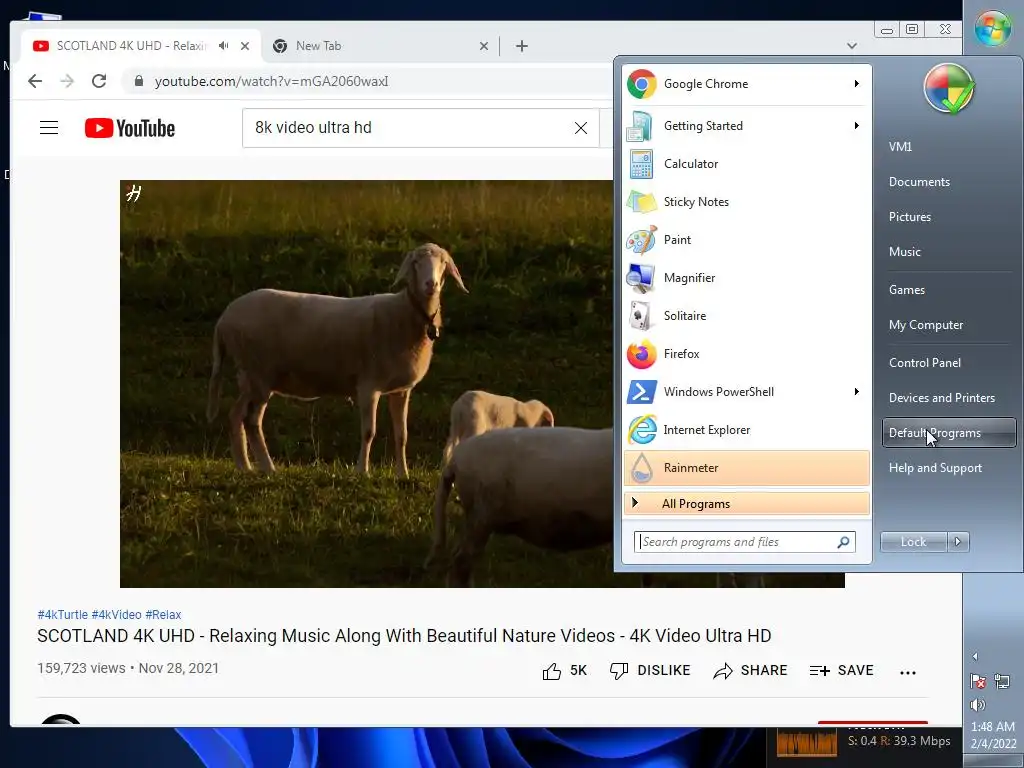Launch Paint from Start menu

[x=746, y=240]
